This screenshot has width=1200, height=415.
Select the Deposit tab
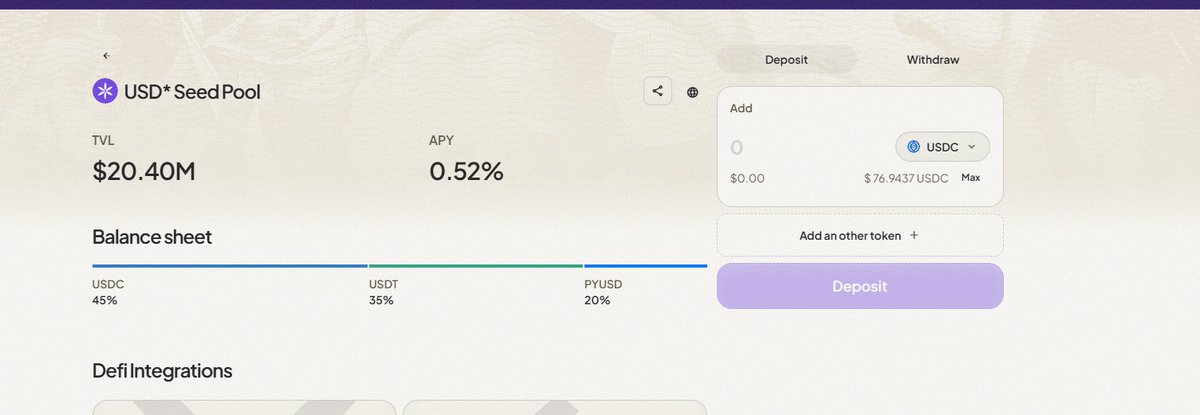click(787, 59)
